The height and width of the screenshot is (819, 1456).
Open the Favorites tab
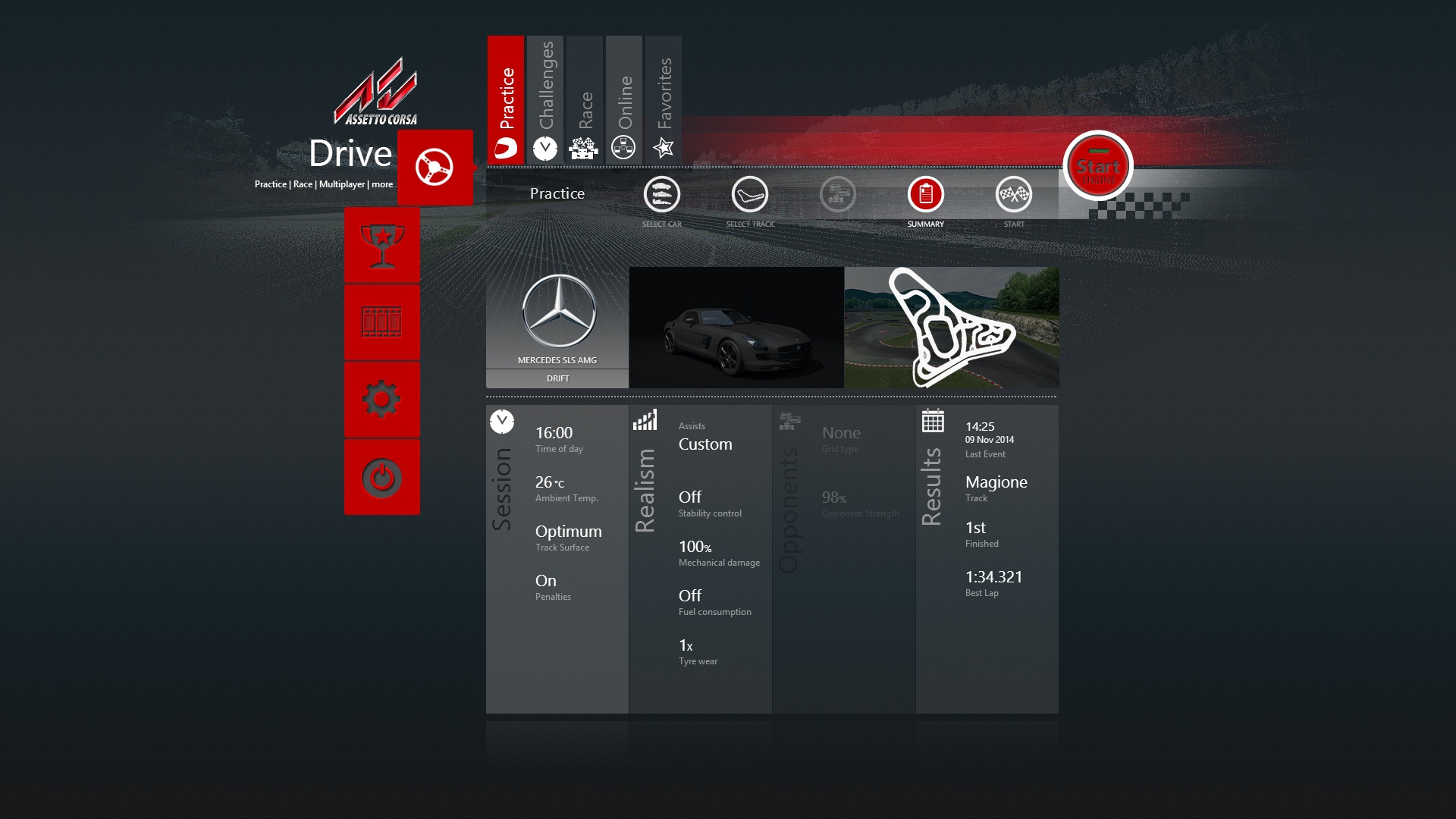coord(664,100)
